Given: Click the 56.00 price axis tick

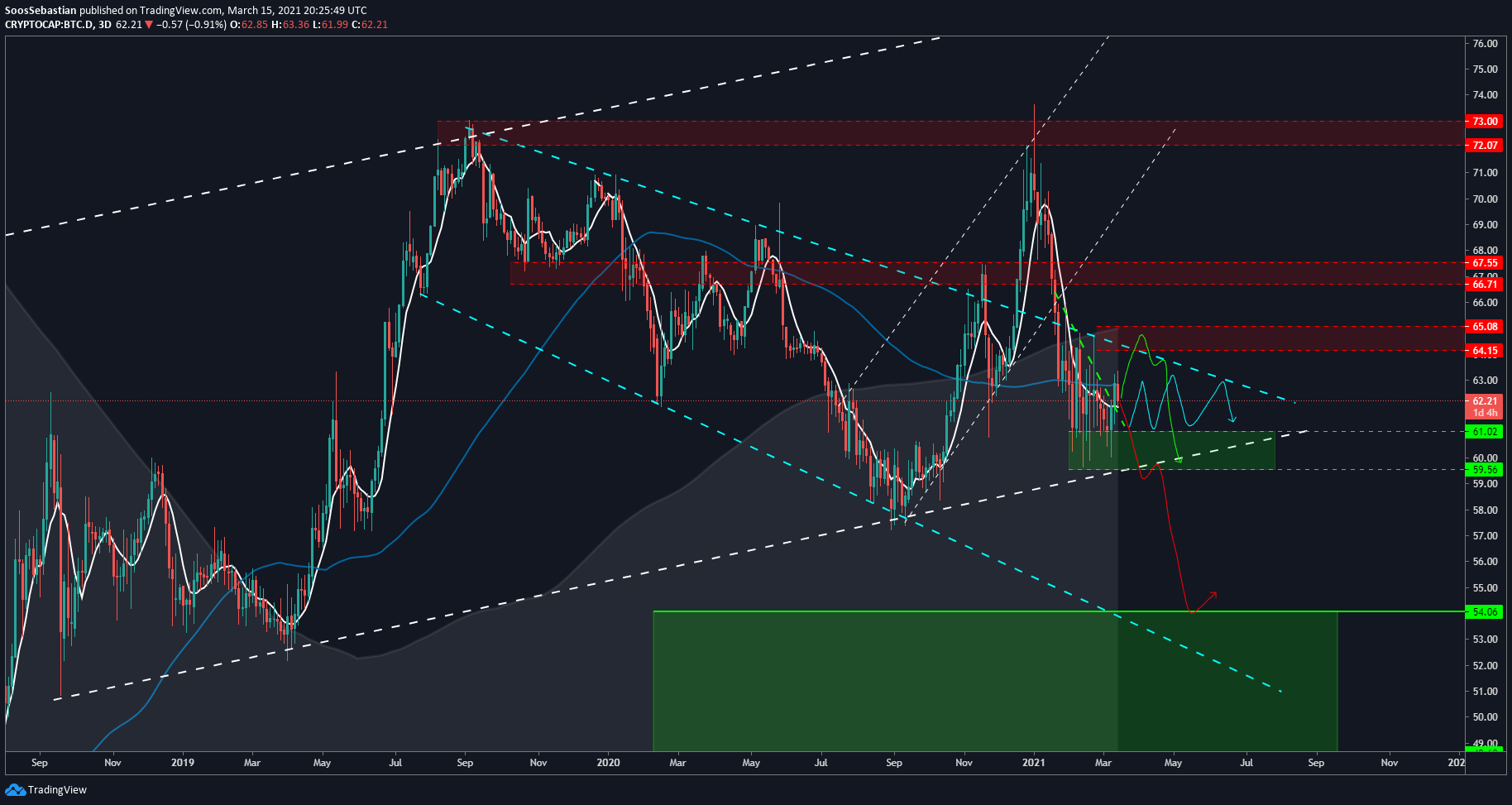Looking at the screenshot, I should pos(1485,562).
